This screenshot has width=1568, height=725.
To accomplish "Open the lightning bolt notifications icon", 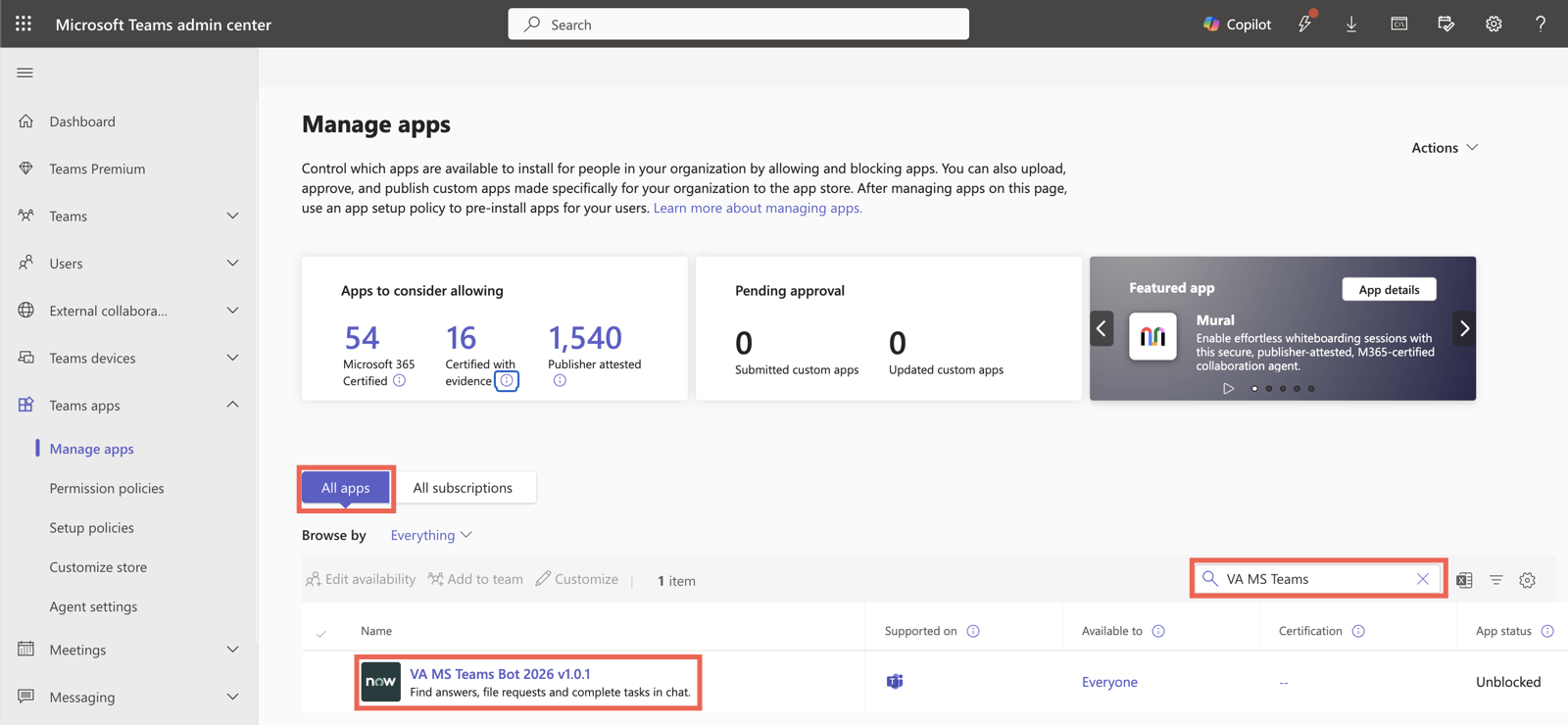I will pyautogui.click(x=1305, y=24).
